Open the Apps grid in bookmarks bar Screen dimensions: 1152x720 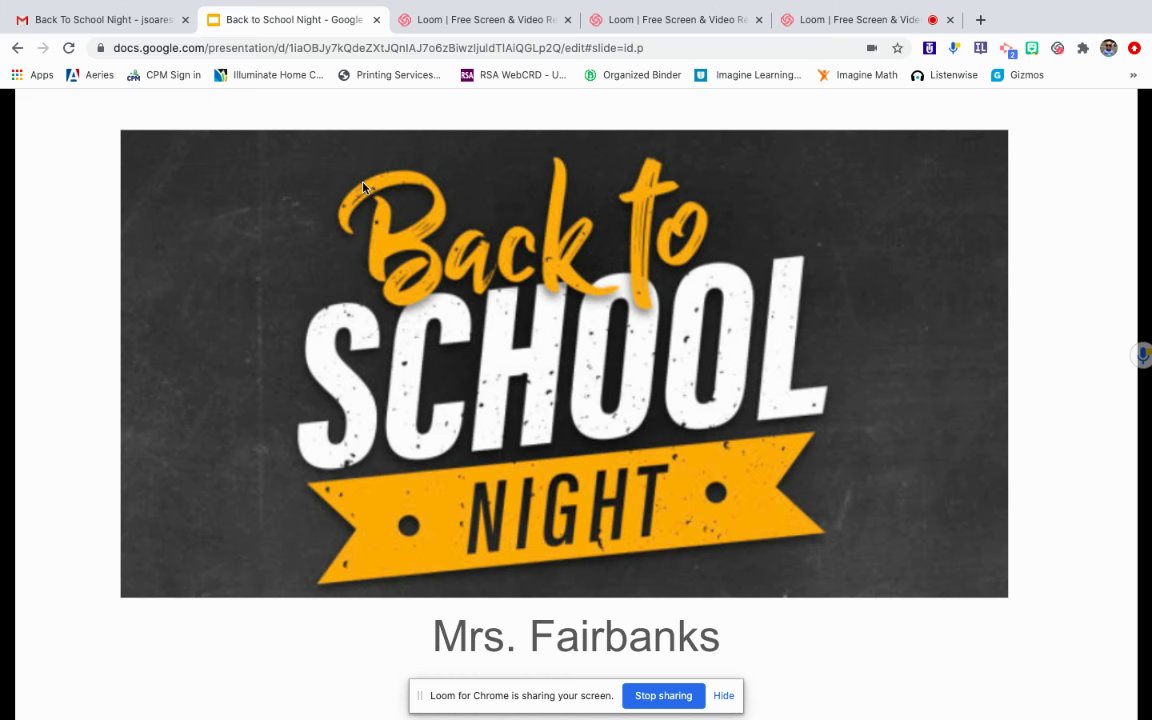click(x=32, y=75)
